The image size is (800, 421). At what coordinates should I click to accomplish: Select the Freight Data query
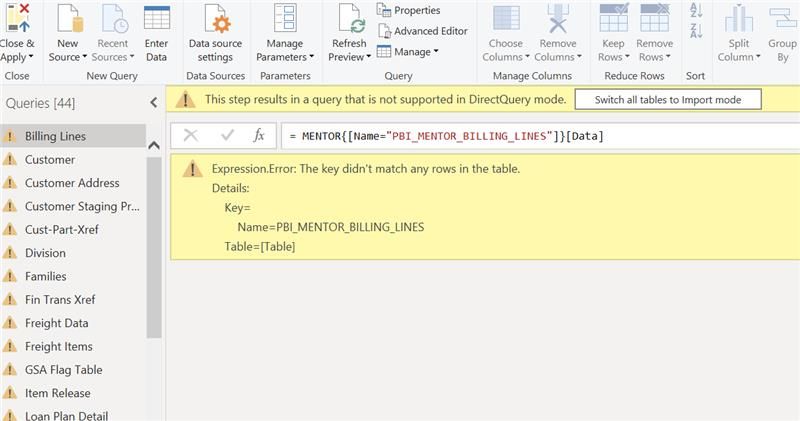[x=73, y=323]
